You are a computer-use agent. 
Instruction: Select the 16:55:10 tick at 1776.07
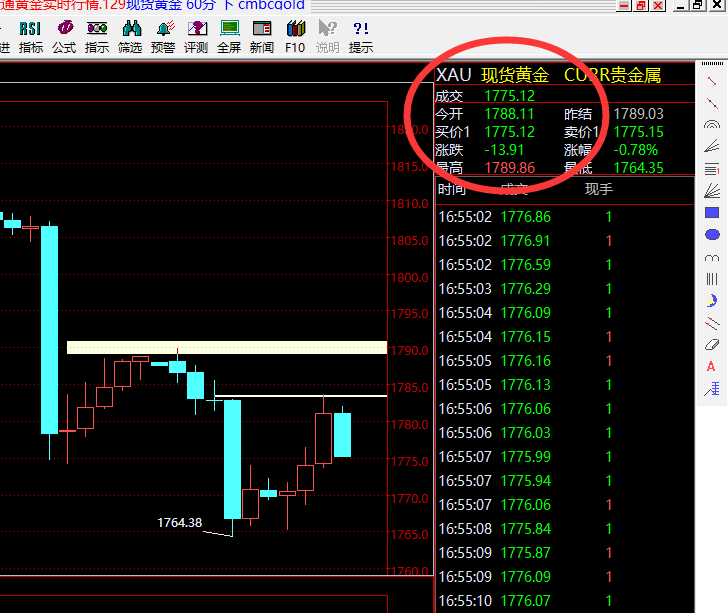(565, 601)
